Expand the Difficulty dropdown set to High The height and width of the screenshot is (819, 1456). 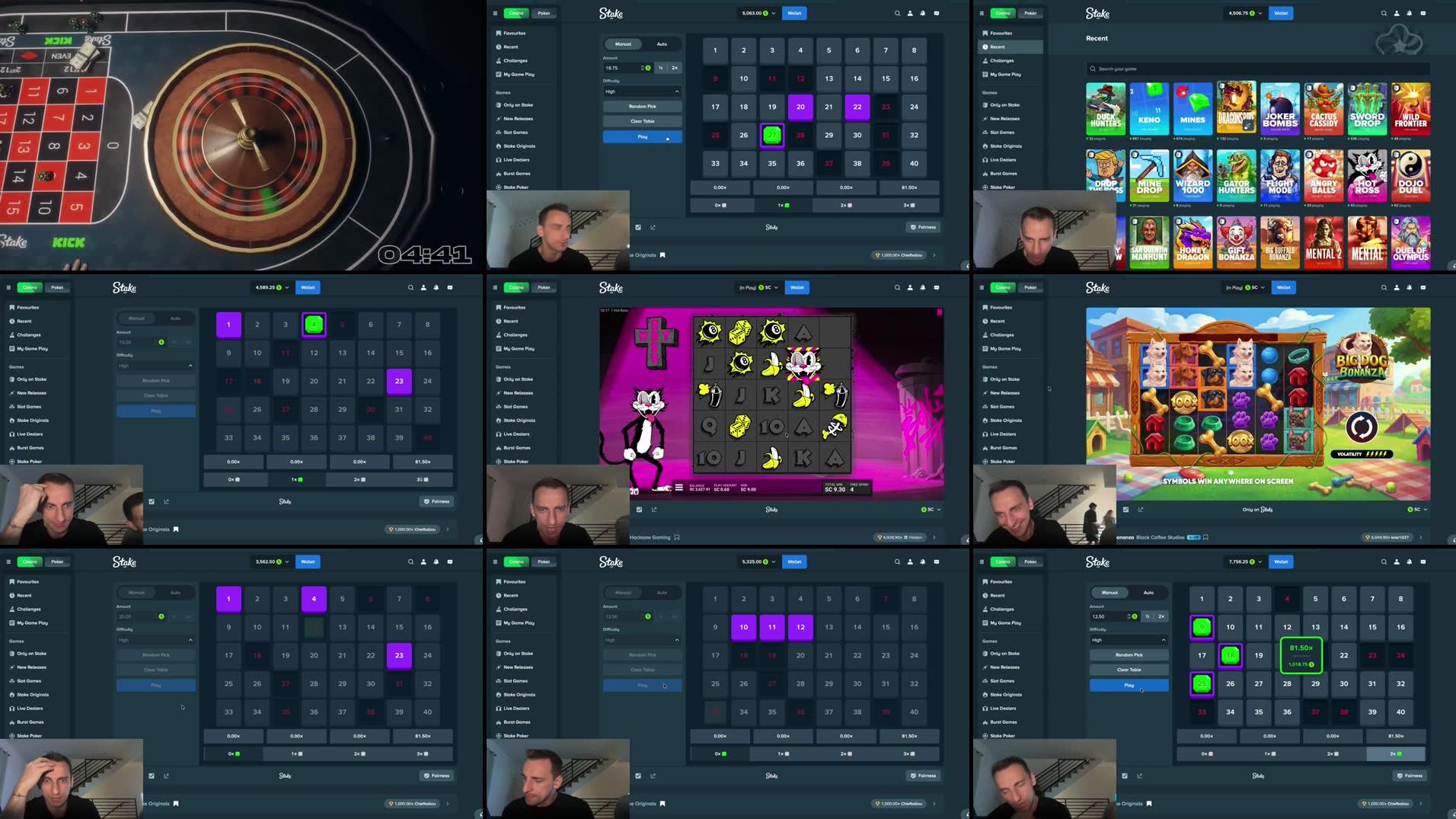pos(642,91)
